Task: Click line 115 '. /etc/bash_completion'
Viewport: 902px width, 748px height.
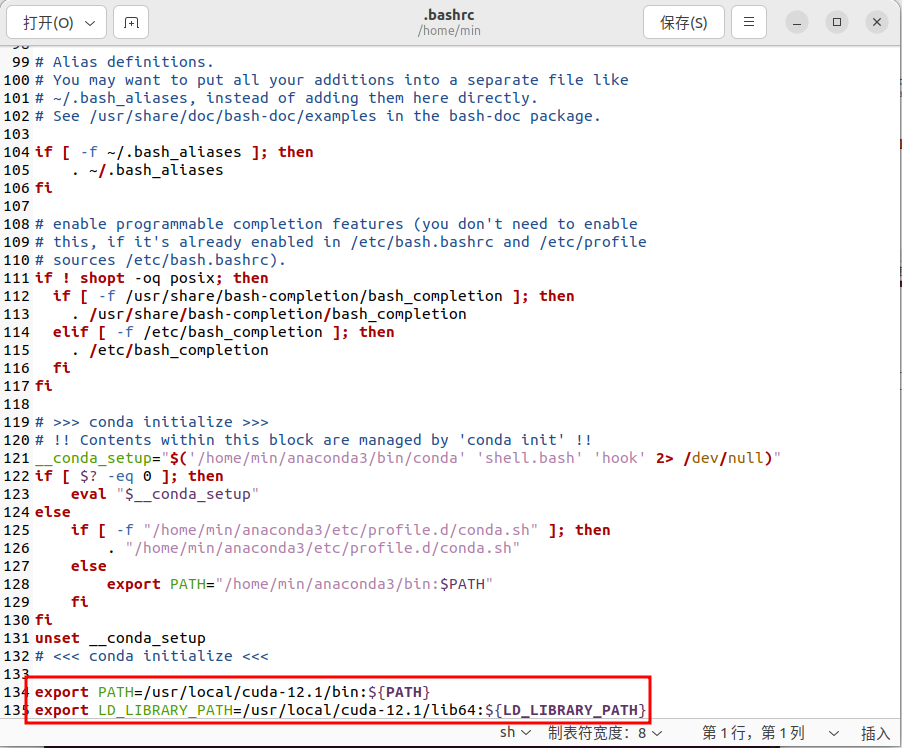Action: (x=170, y=350)
